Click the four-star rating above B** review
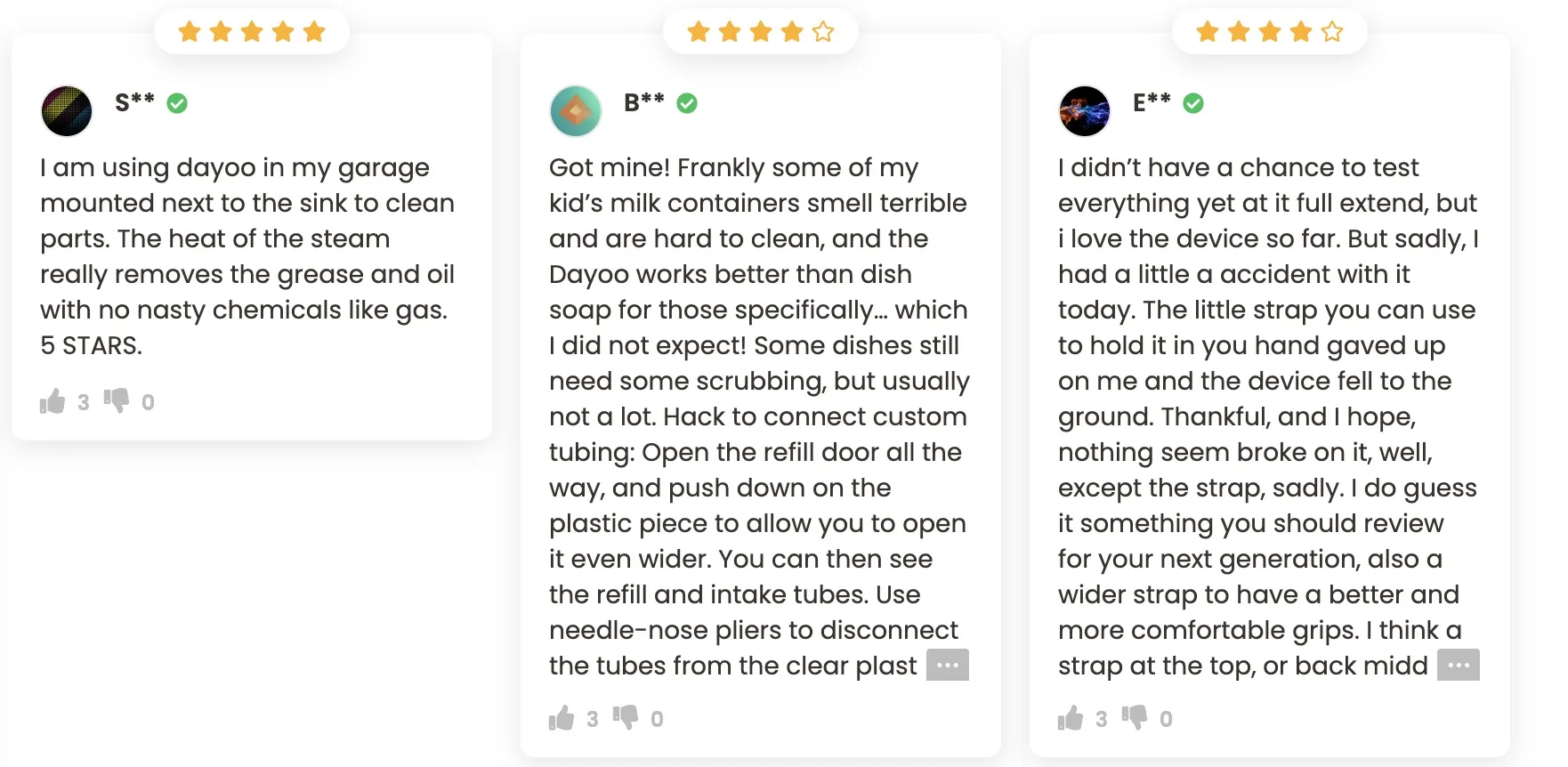Viewport: 1568px width, 767px height. coord(761,32)
